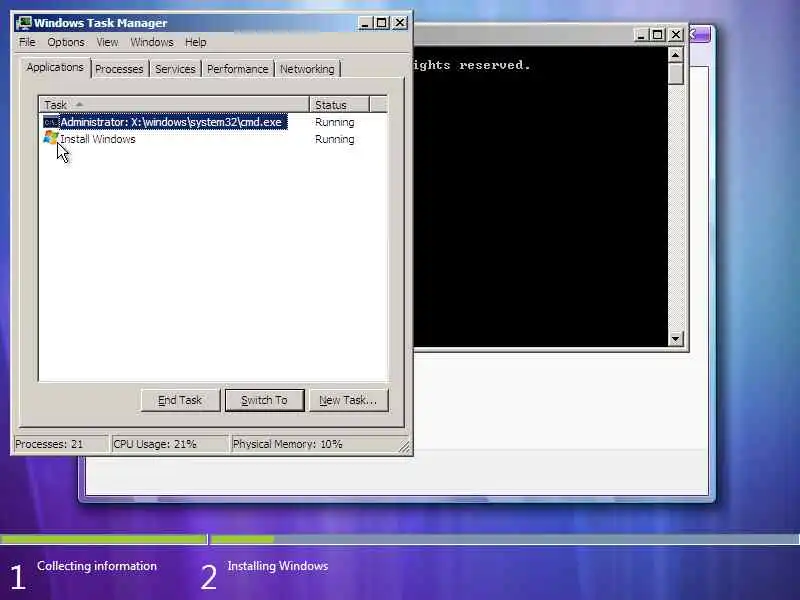
Task: Close the Task Manager window
Action: [x=400, y=23]
